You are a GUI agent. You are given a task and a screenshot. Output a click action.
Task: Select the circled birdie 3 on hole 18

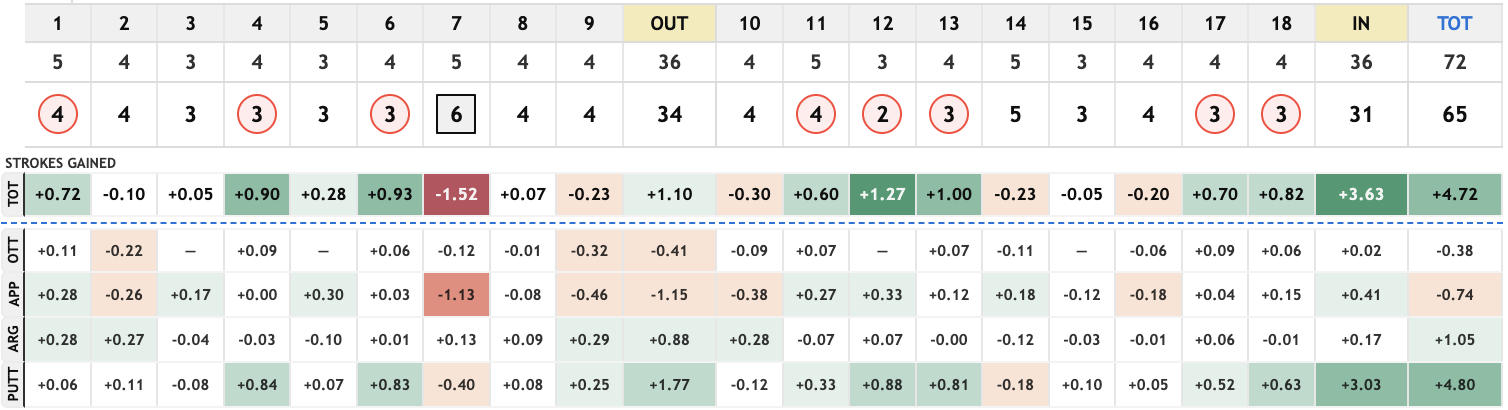1280,115
